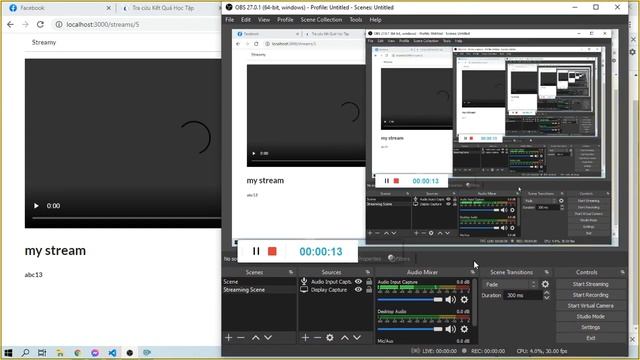This screenshot has width=640, height=360.
Task: Move scene up in Scenes panel
Action: pyautogui.click(x=256, y=338)
